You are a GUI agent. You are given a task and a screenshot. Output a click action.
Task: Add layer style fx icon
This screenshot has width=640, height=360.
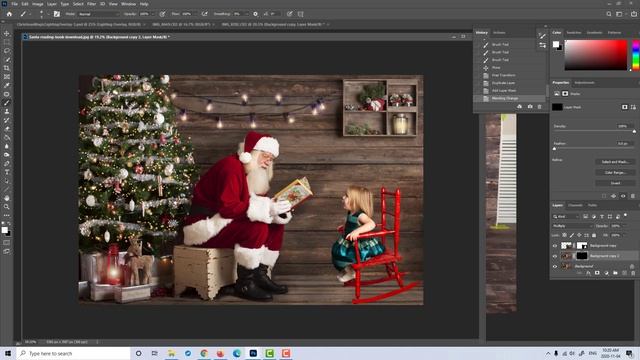point(588,273)
